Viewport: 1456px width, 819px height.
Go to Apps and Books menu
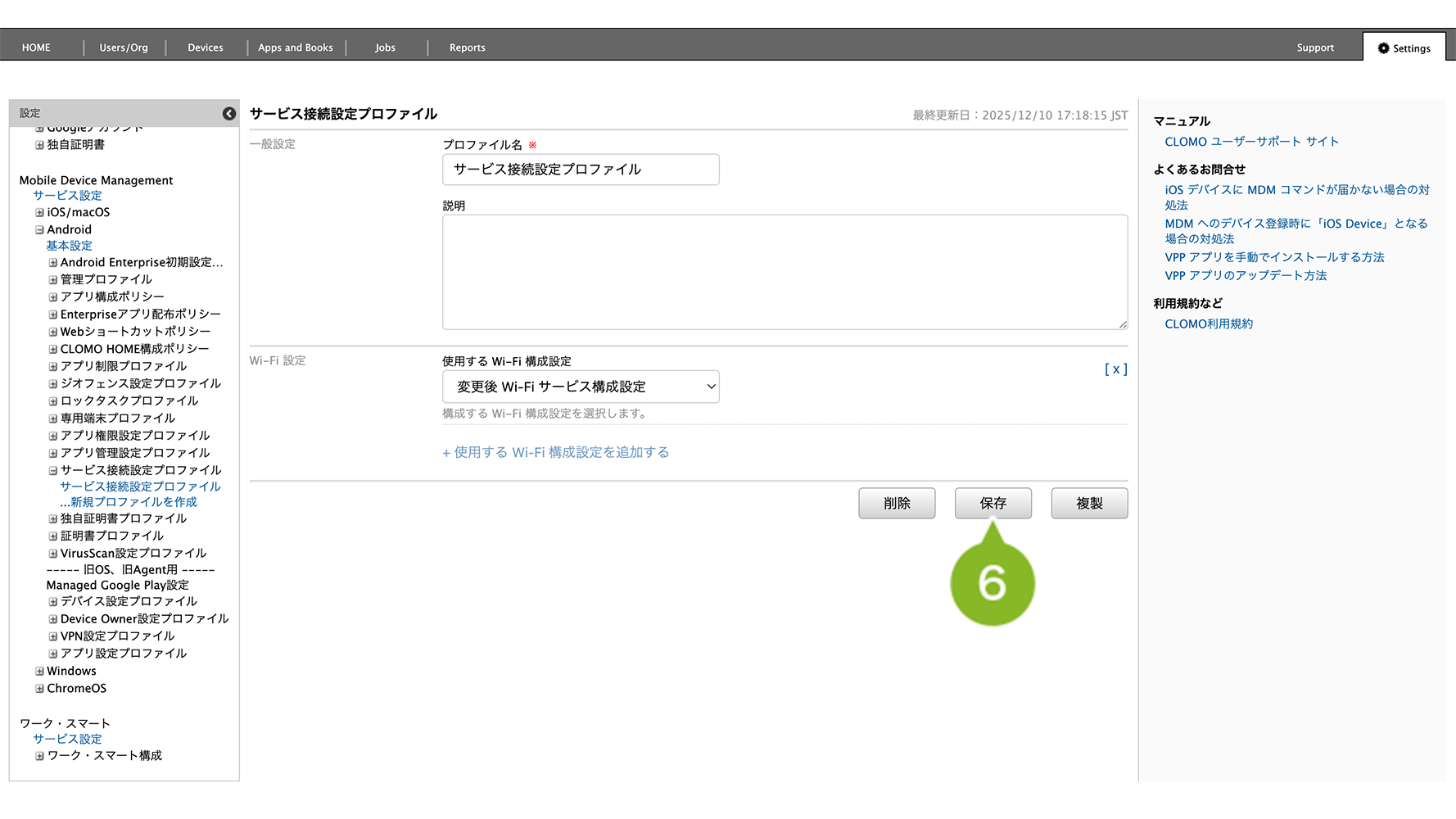pyautogui.click(x=295, y=48)
